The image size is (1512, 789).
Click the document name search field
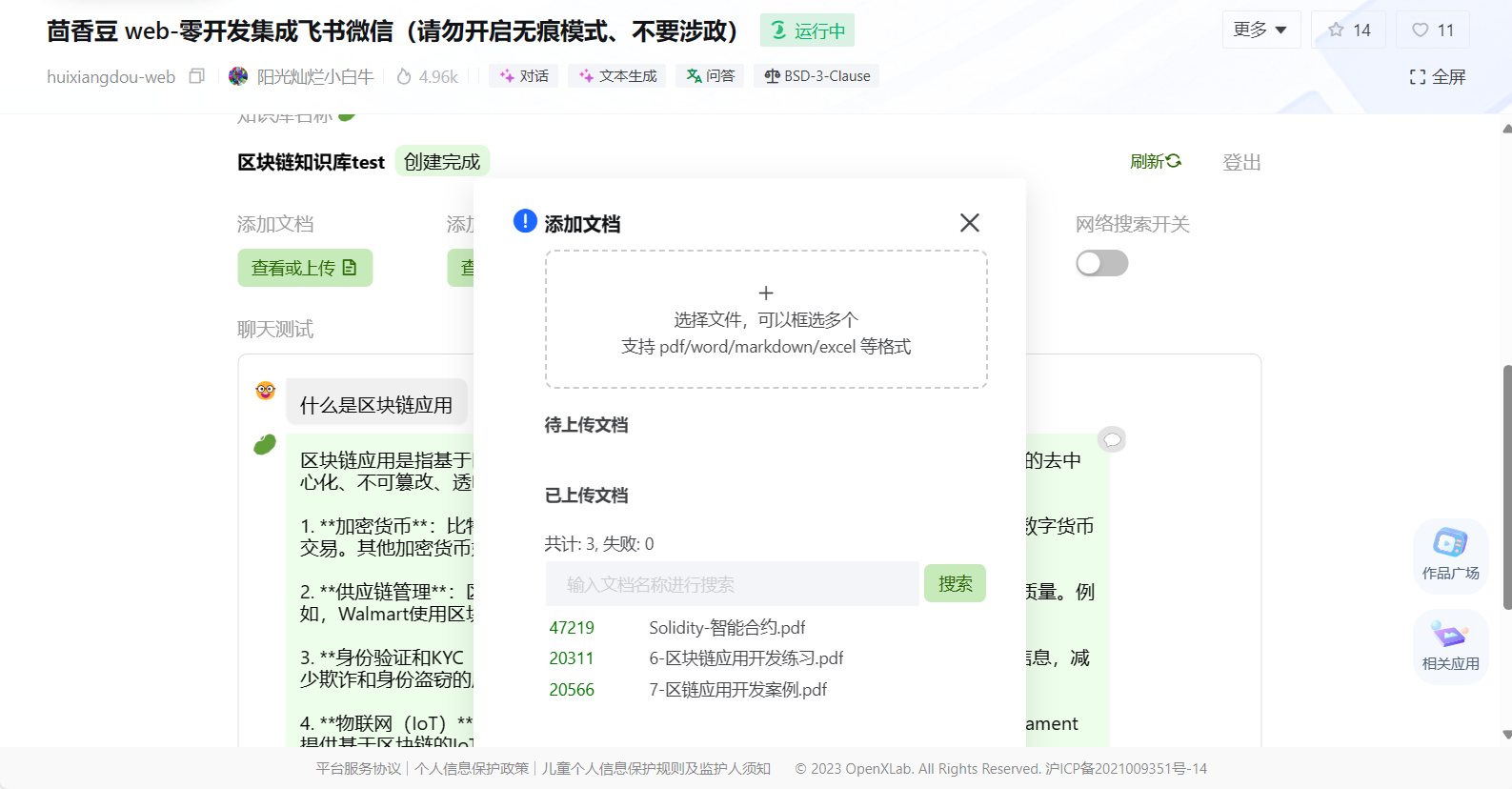(x=732, y=584)
